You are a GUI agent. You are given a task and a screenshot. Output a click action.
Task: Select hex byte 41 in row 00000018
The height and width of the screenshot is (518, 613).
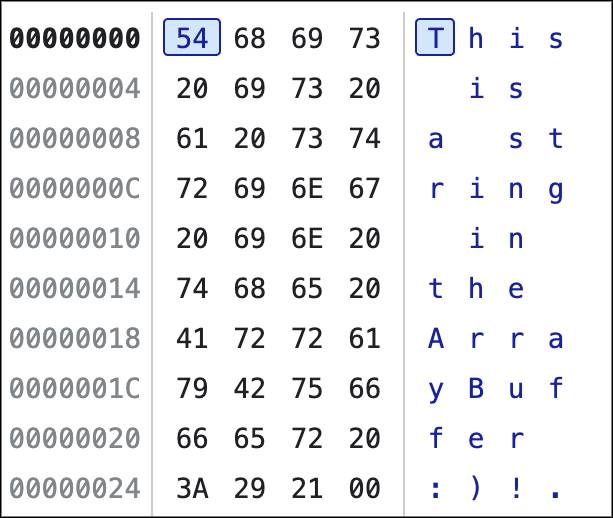[192, 338]
